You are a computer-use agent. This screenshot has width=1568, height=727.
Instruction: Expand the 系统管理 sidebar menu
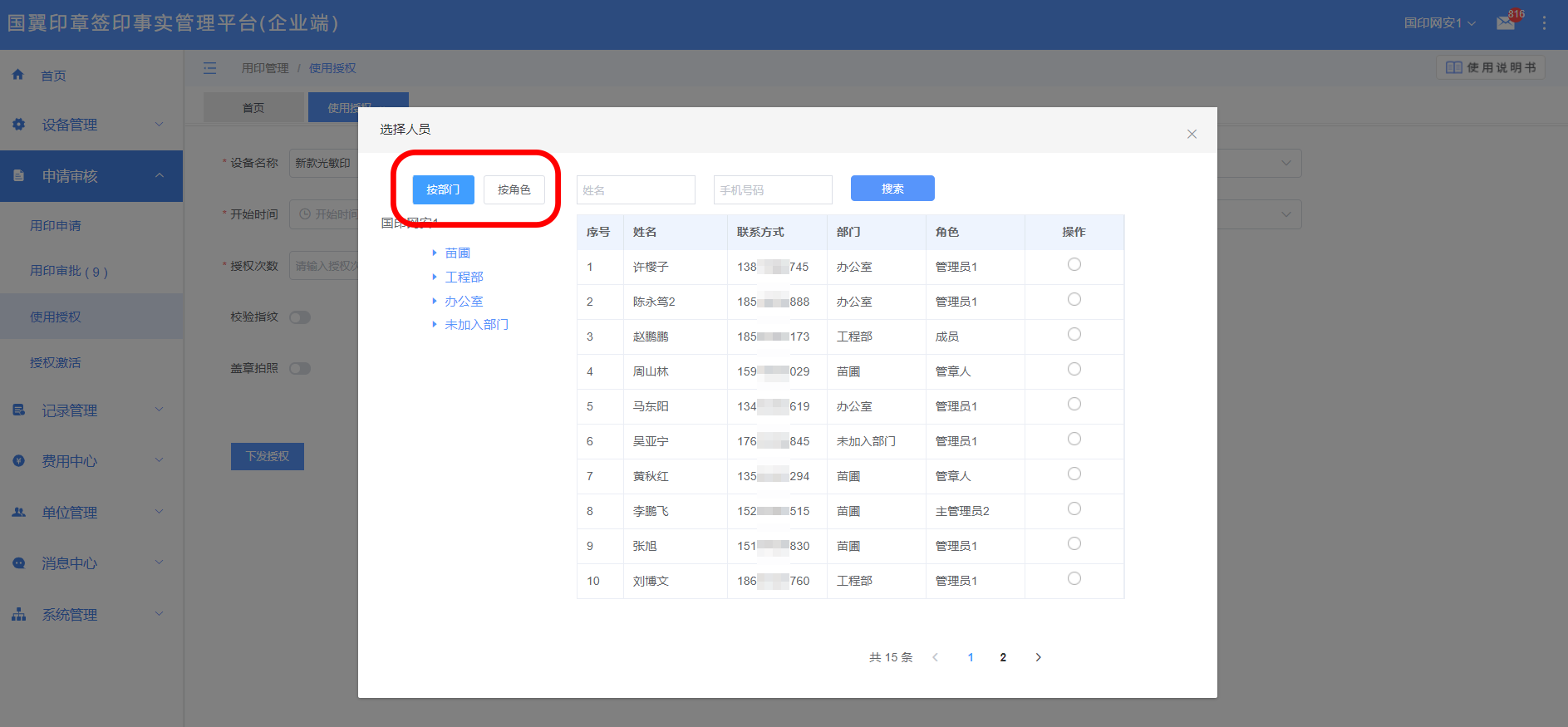159,614
